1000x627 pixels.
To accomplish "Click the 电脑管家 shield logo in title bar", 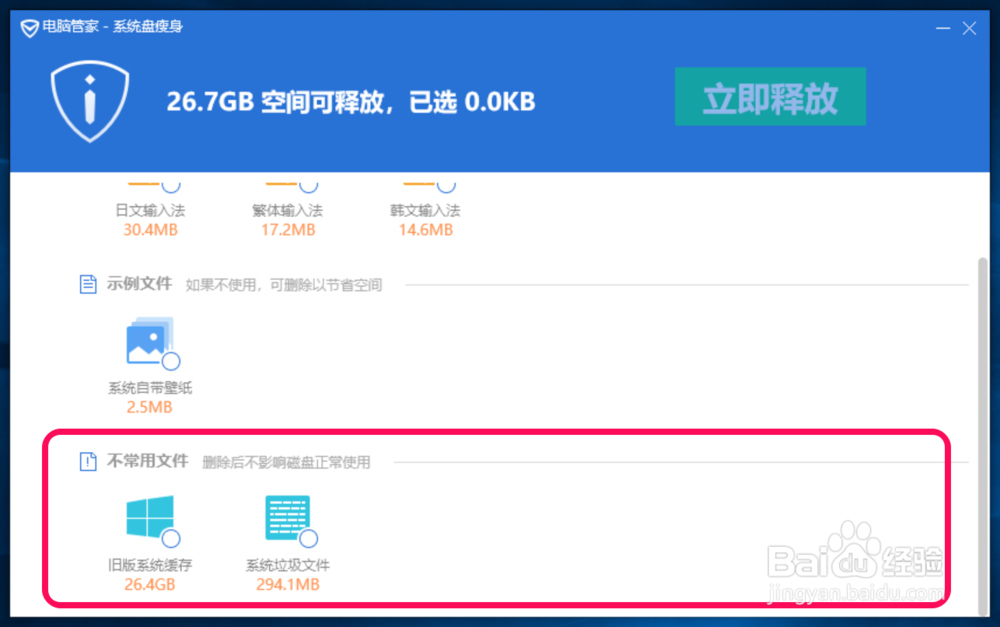I will point(27,28).
